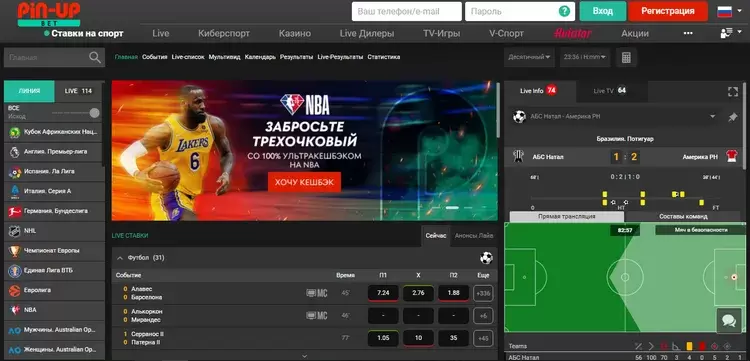The image size is (750, 361).
Task: Click the Вход login button
Action: 603,11
